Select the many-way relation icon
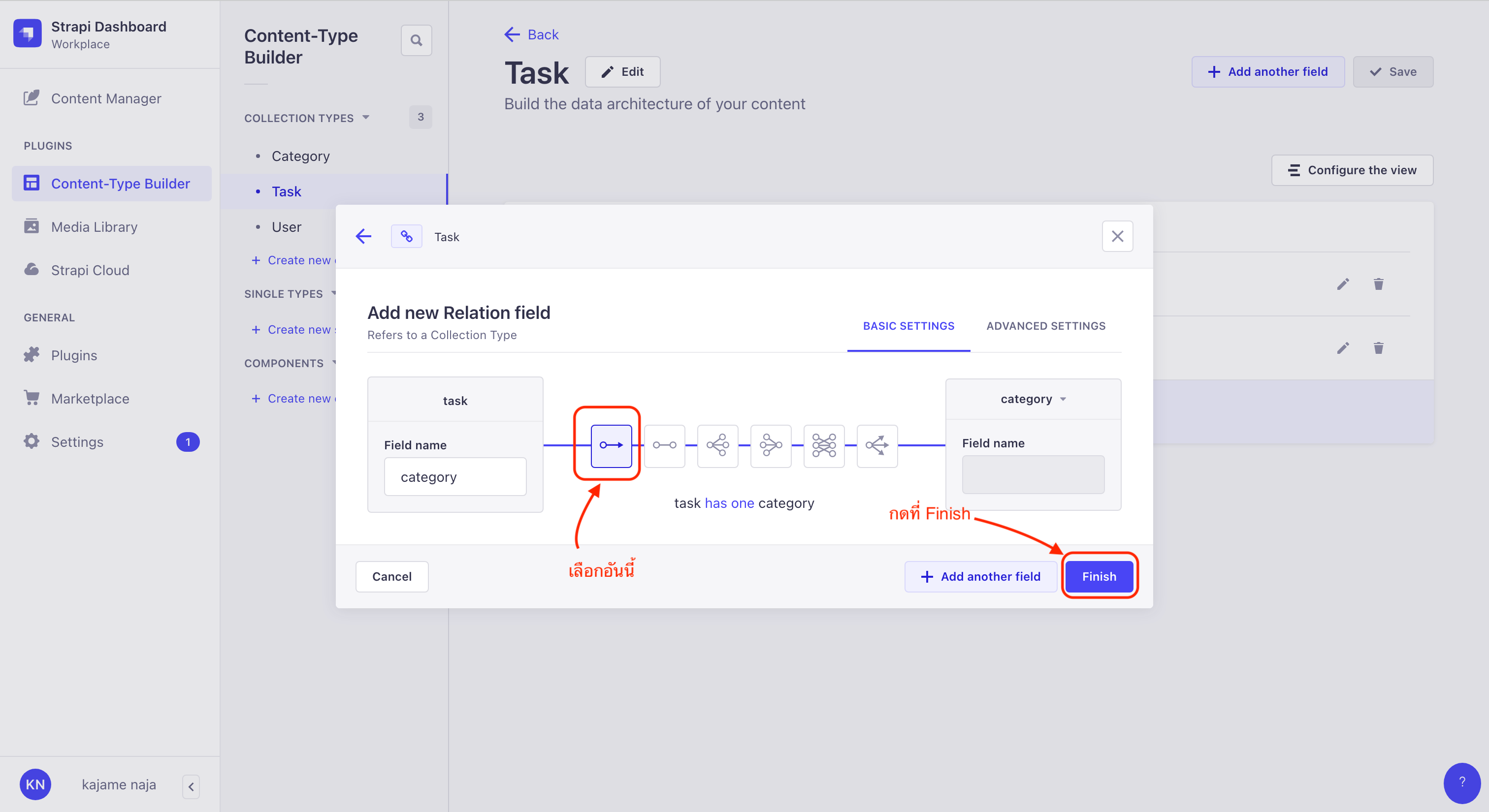 [x=877, y=445]
